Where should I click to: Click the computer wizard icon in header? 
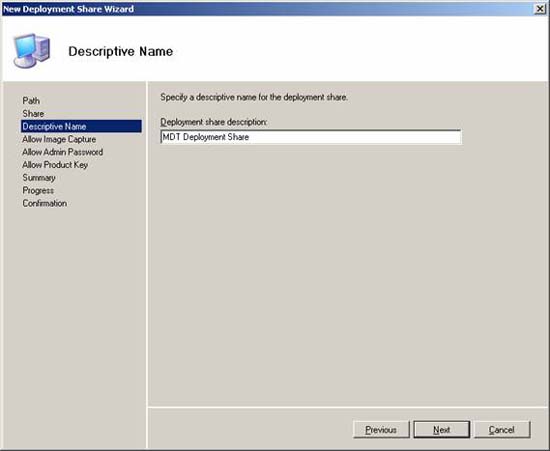[x=32, y=51]
